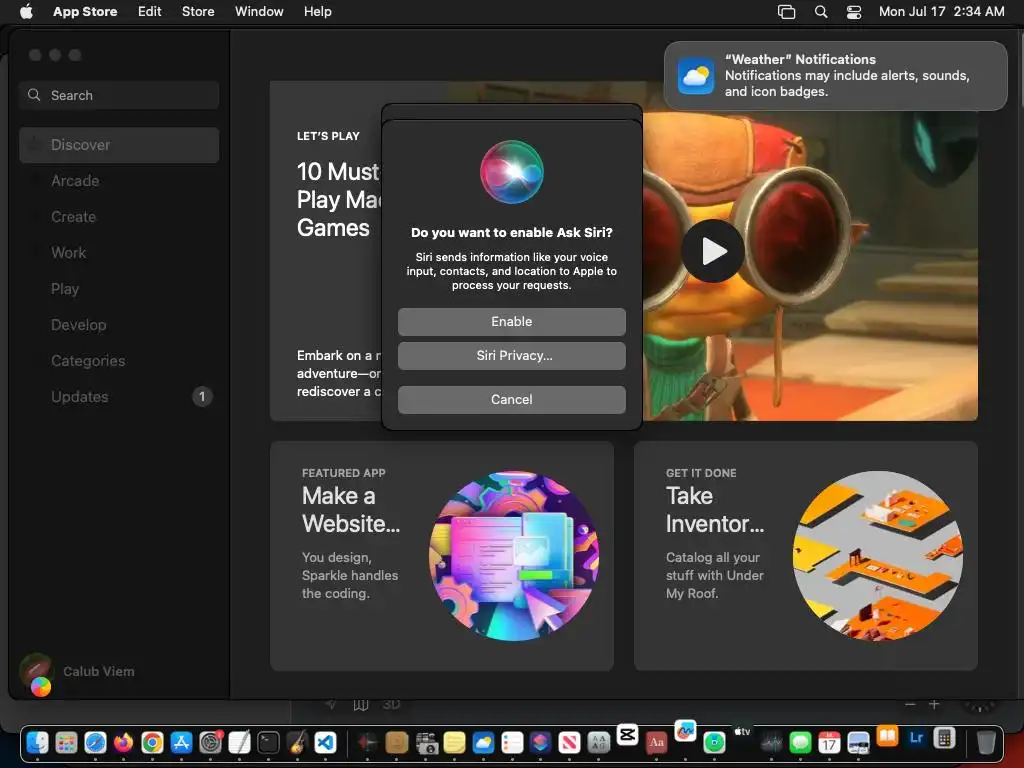The width and height of the screenshot is (1024, 768).
Task: Open Stage Manager from the menu bar
Action: (x=786, y=12)
